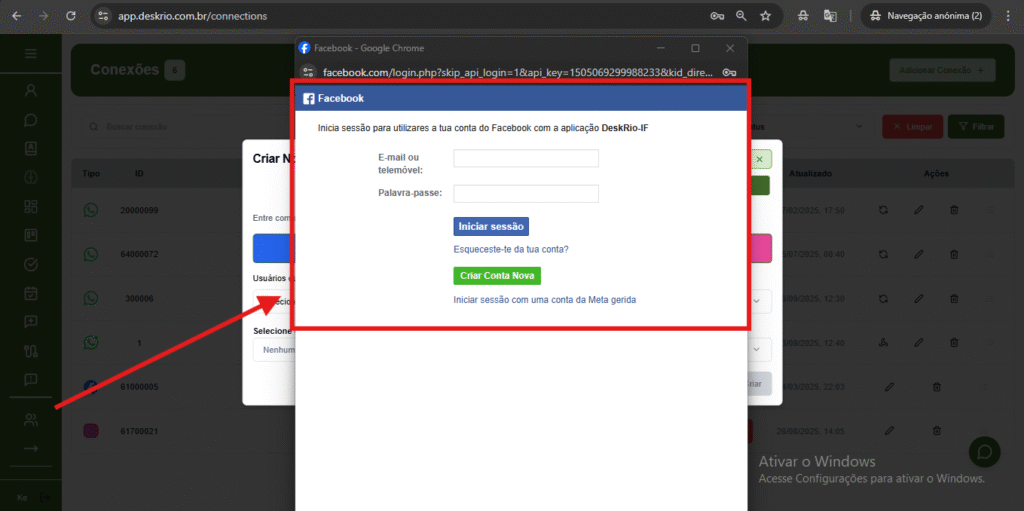Open the zoom magnifier icon in address bar
Screen dimensions: 1024x511
pos(741,16)
